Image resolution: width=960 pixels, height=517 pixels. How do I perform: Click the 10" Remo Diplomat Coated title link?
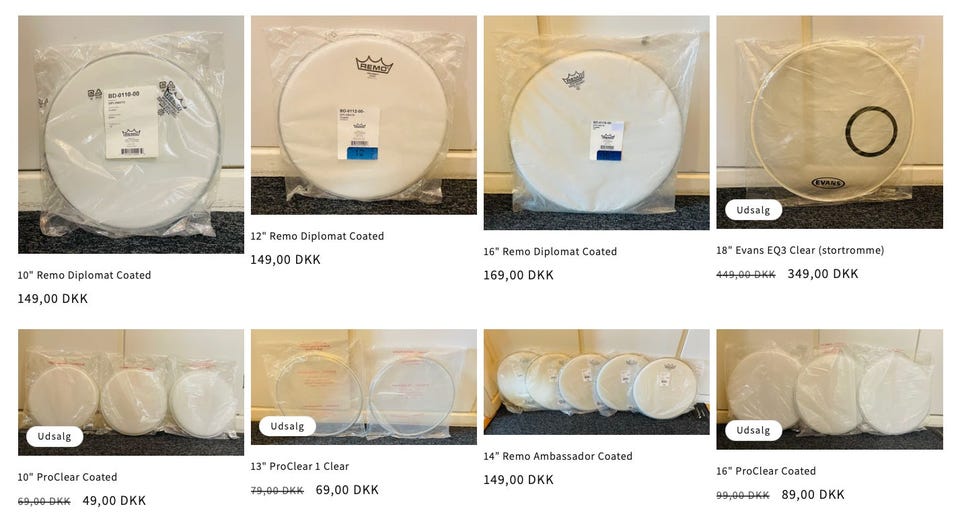tap(84, 275)
